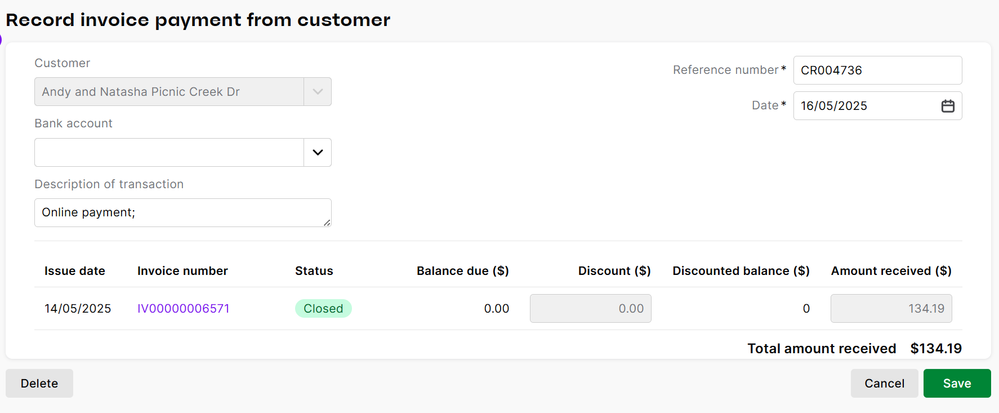The width and height of the screenshot is (999, 413).
Task: Grab the description box resize handle
Action: [326, 222]
